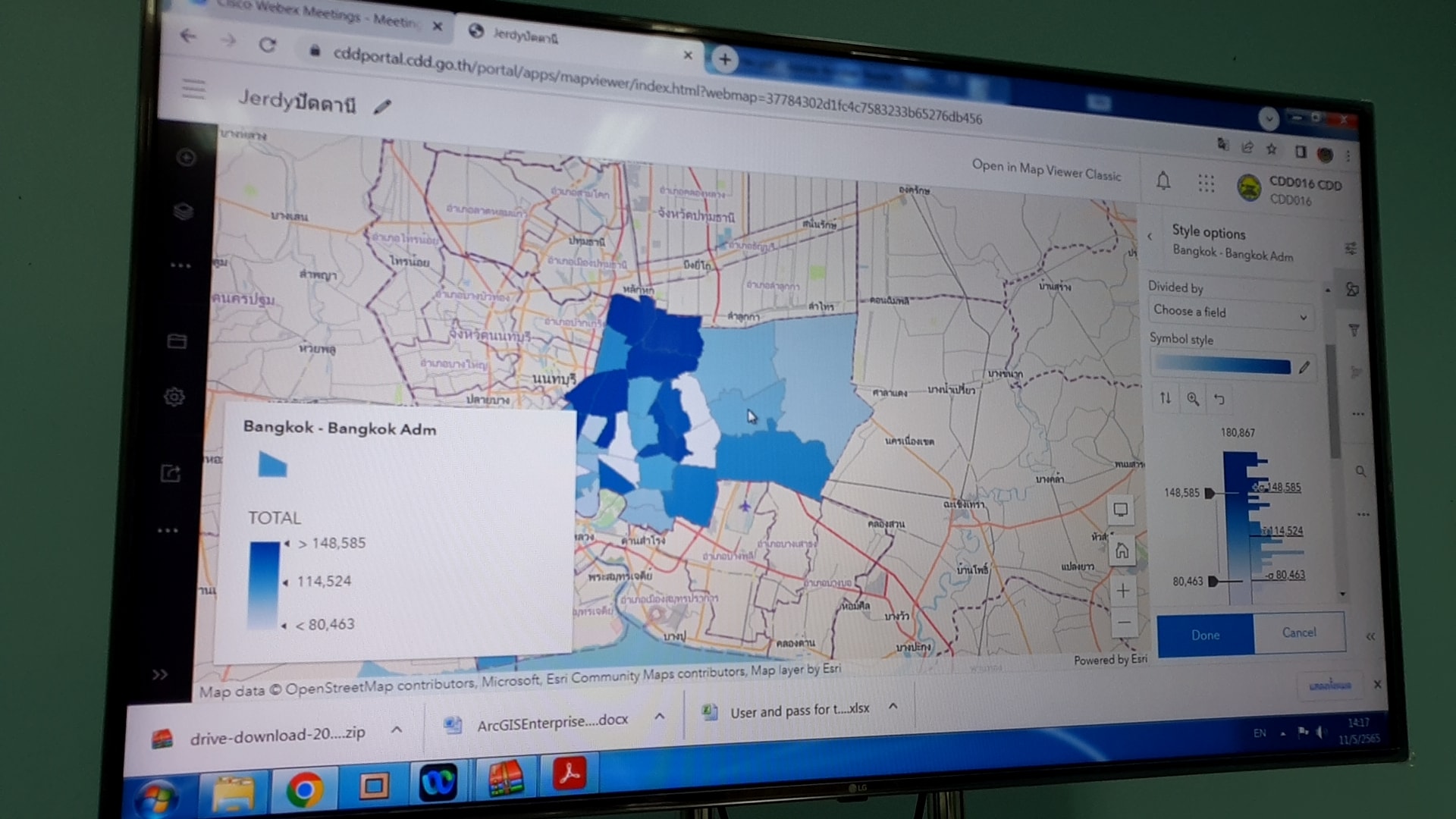Open the Choose a field dropdown

click(x=1228, y=312)
